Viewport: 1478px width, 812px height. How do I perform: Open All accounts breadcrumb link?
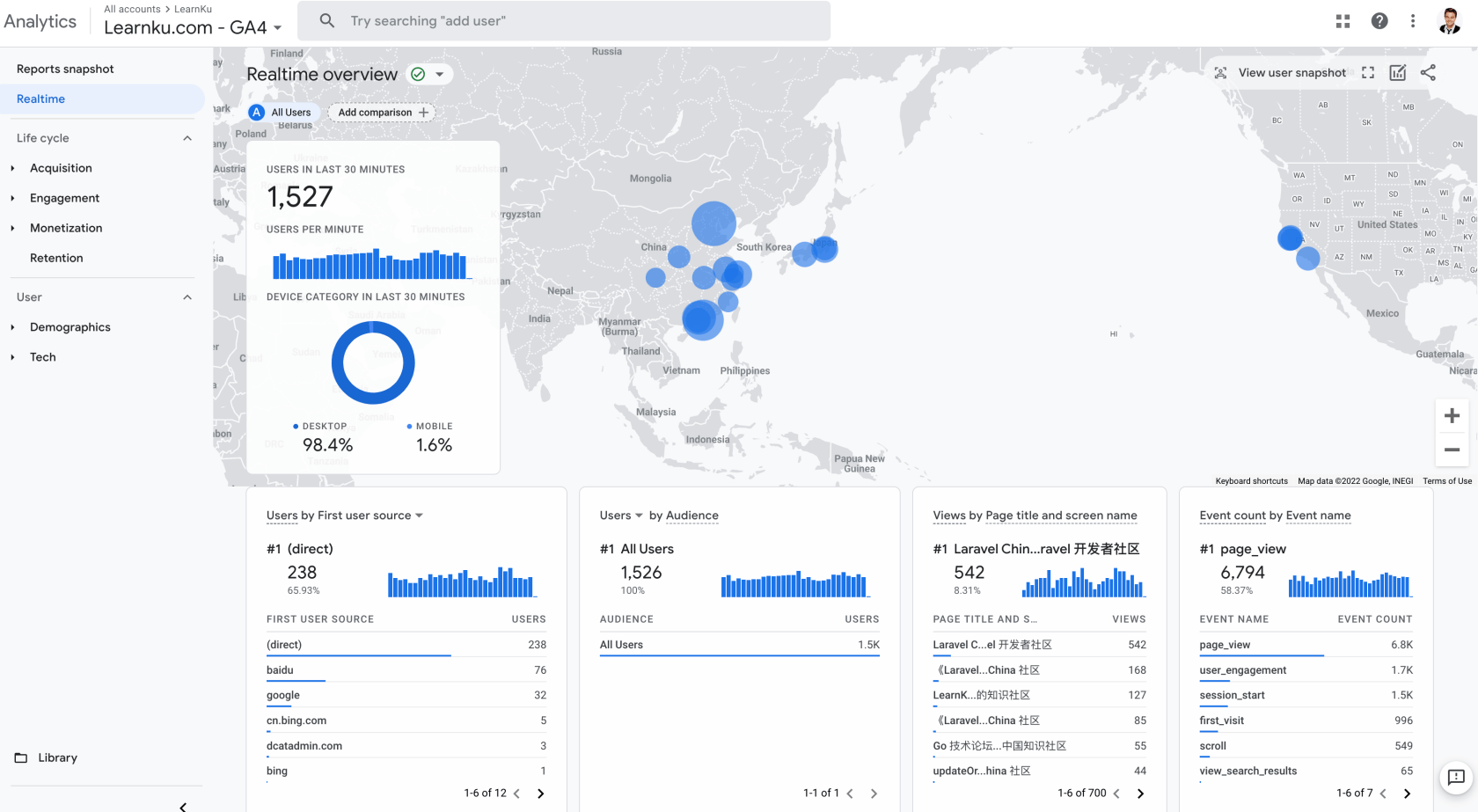132,9
